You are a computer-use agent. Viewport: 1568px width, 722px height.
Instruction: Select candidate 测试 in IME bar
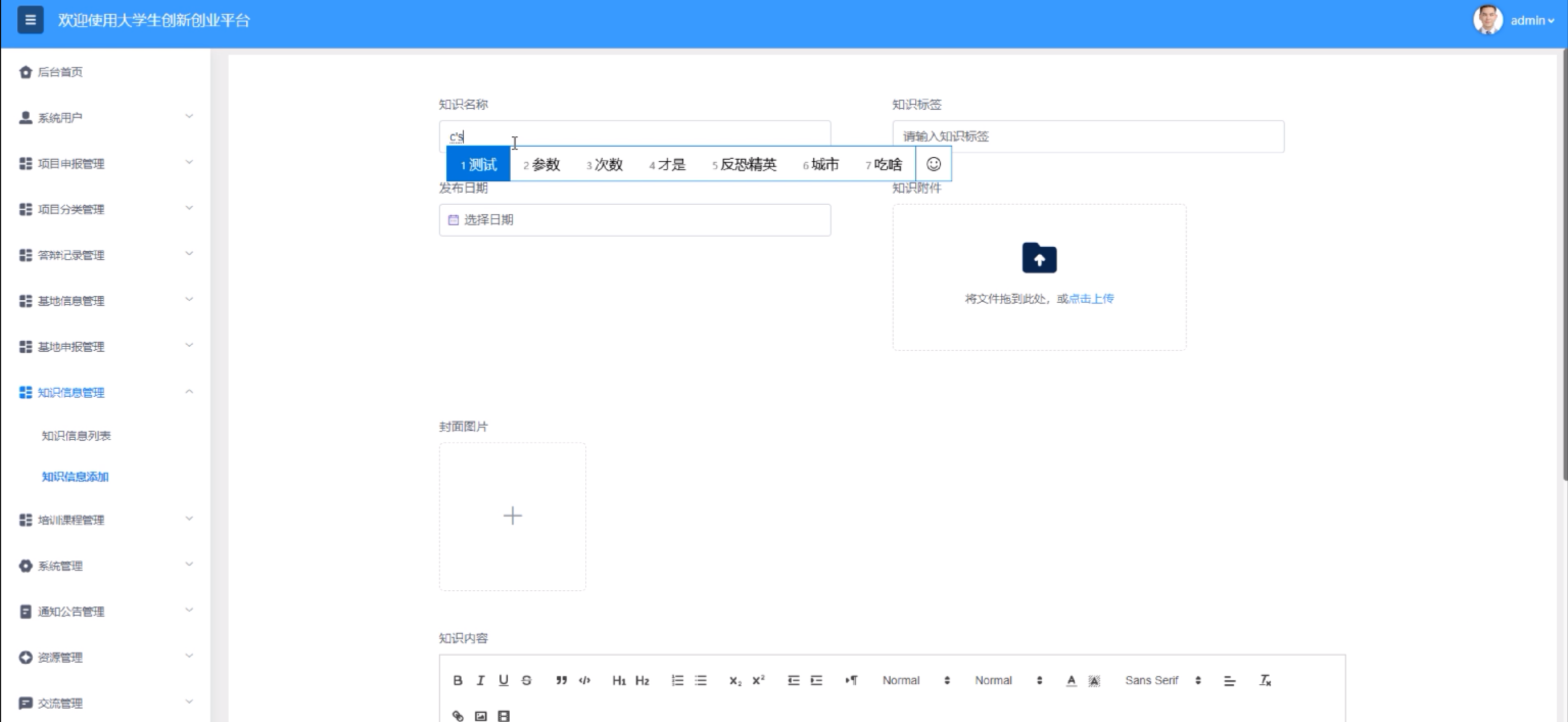[479, 164]
